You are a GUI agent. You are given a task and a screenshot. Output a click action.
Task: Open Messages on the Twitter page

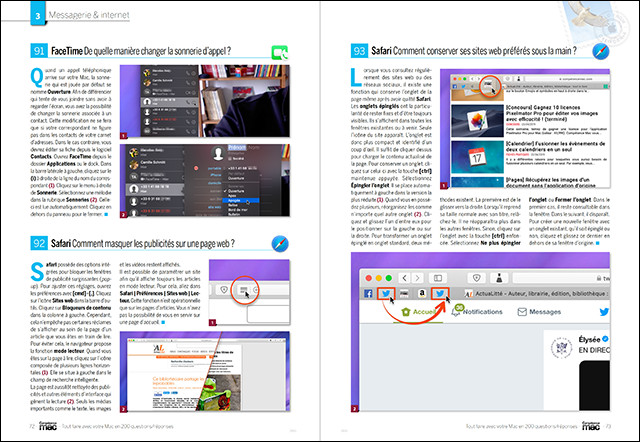pyautogui.click(x=539, y=312)
